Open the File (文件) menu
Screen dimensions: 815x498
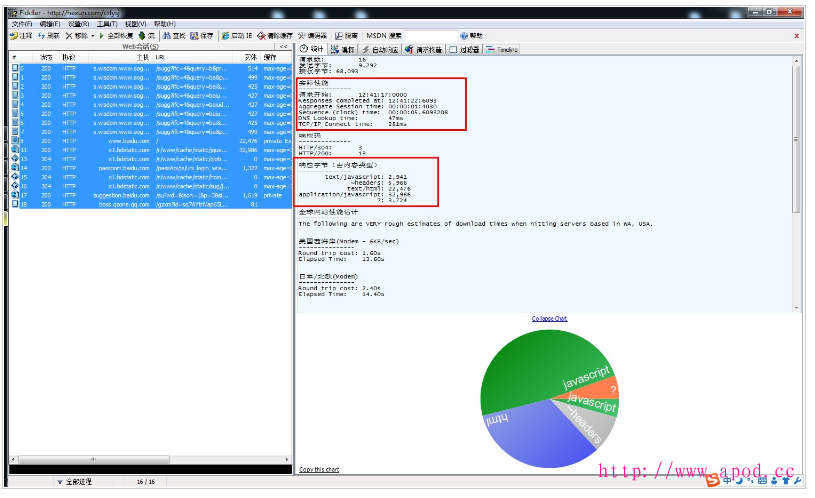(21, 23)
